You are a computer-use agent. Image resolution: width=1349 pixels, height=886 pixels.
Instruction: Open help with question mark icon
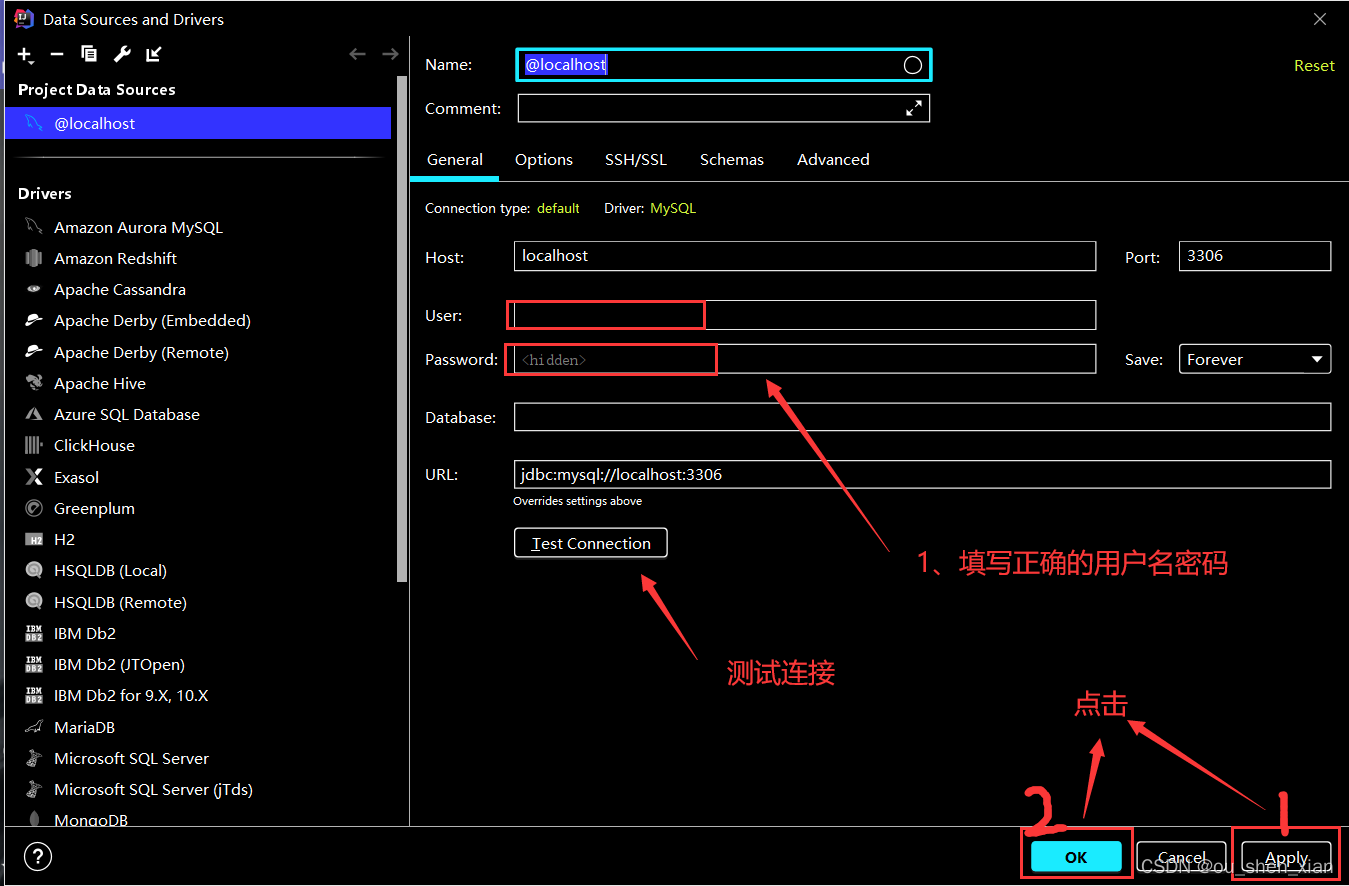pos(37,856)
